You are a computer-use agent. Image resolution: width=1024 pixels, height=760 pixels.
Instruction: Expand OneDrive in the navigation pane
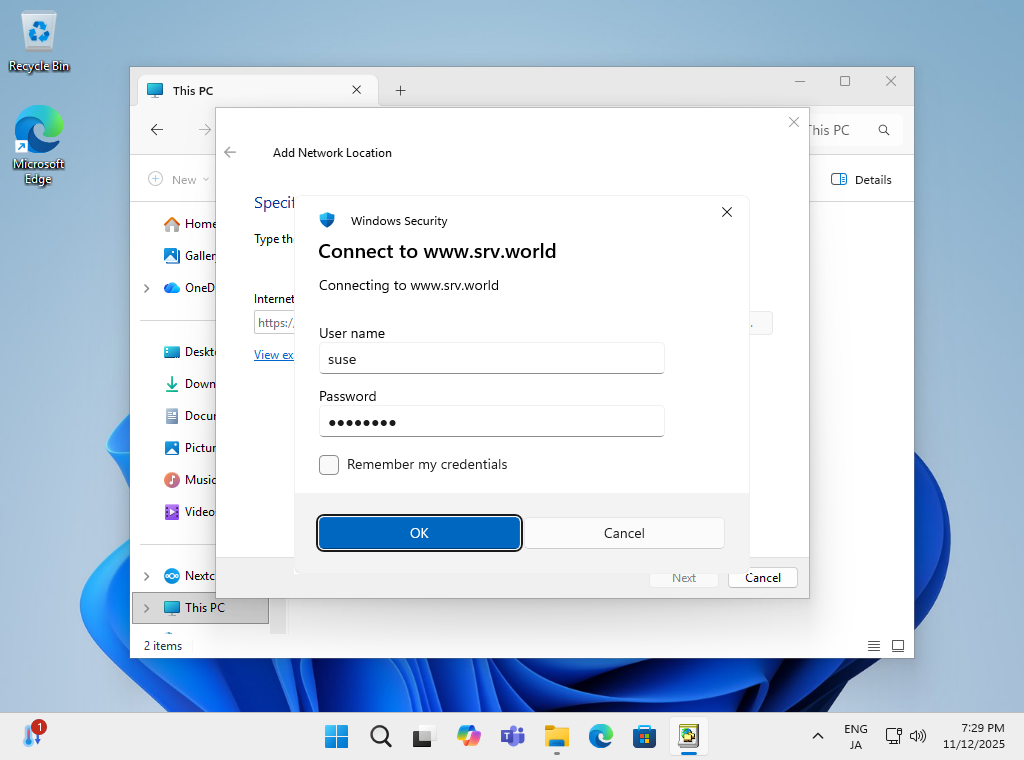click(146, 287)
